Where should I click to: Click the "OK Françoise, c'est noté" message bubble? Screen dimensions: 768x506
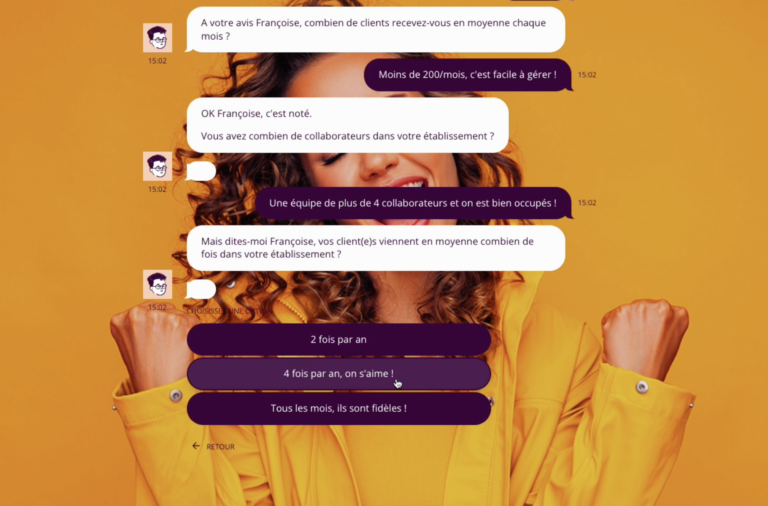348,125
